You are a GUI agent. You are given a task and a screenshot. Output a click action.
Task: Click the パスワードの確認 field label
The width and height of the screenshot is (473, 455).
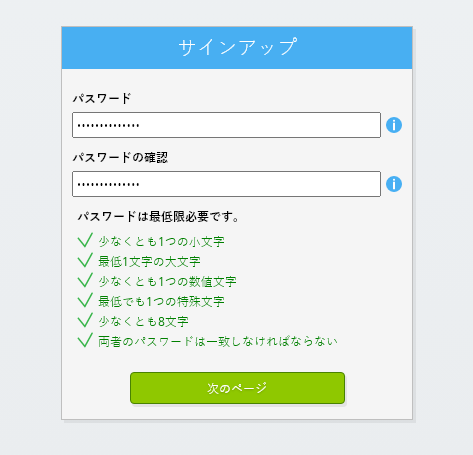coord(120,157)
